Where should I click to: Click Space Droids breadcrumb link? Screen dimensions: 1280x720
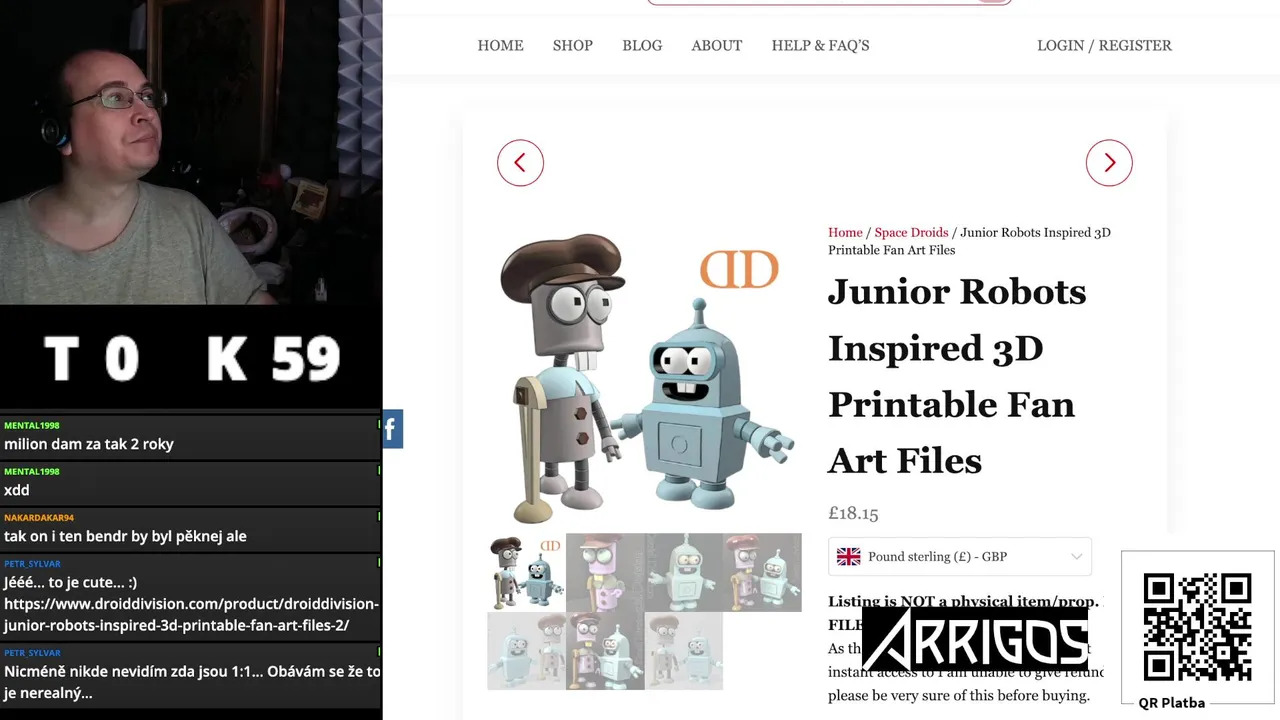point(911,232)
